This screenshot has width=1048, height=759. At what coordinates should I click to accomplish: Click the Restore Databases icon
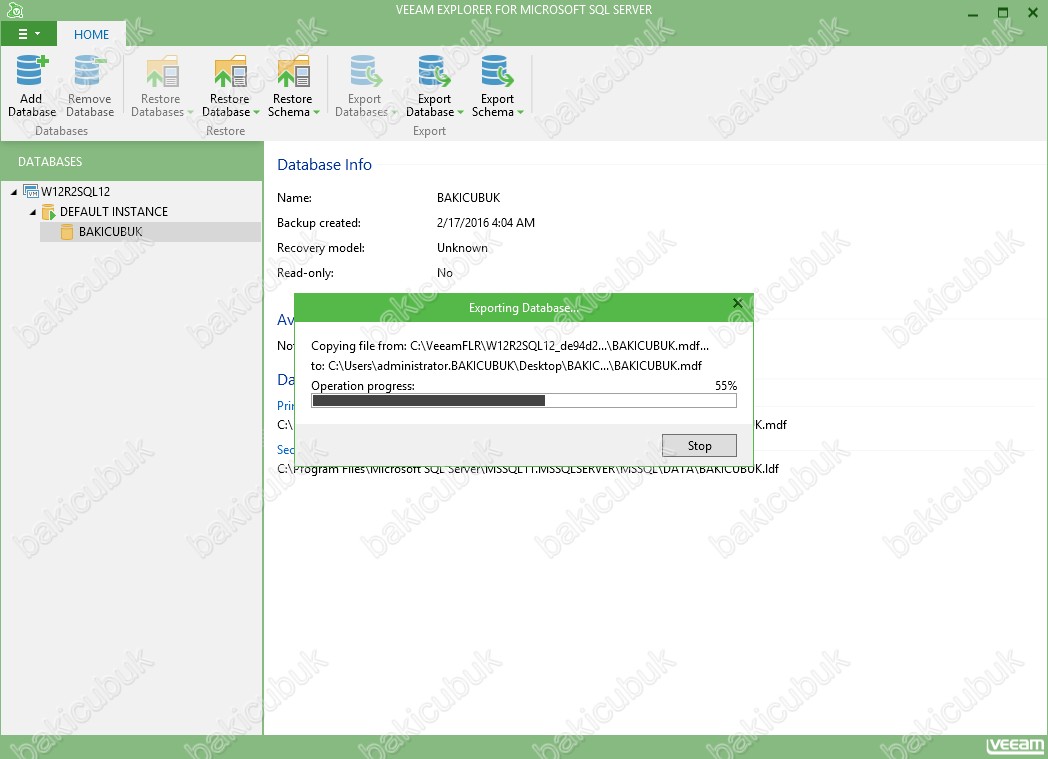tap(162, 71)
